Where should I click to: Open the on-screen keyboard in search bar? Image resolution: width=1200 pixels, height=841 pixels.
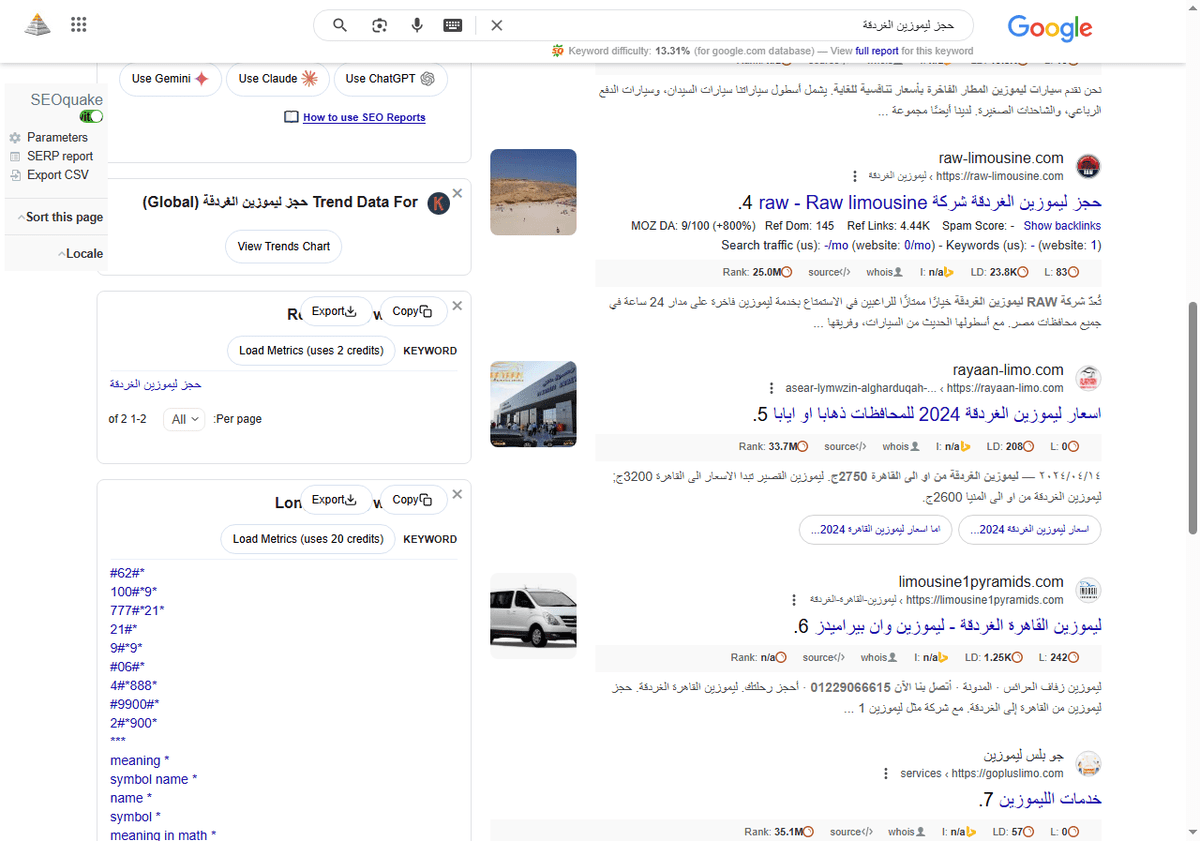pos(453,24)
